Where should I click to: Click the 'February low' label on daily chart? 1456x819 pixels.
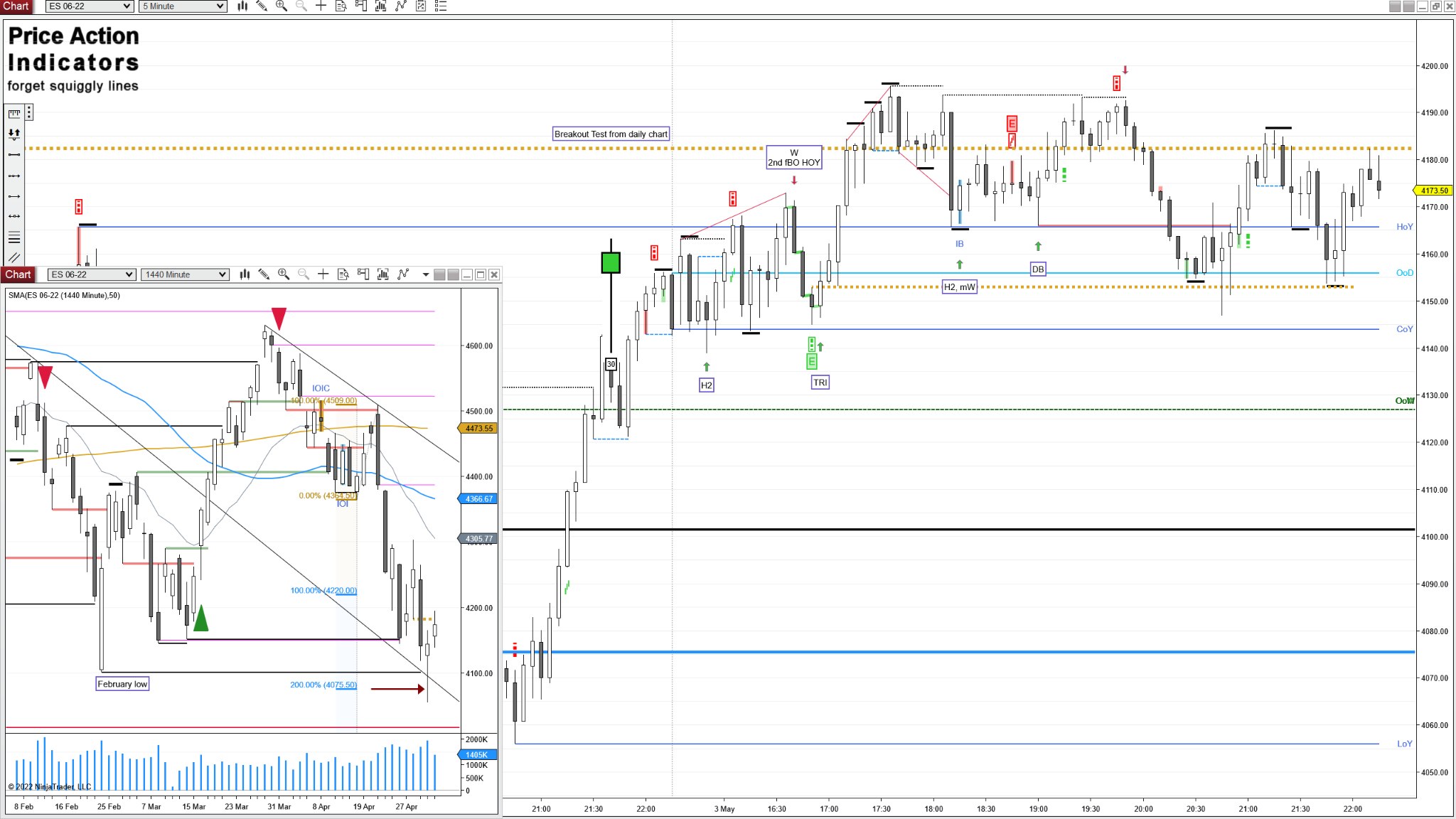122,684
